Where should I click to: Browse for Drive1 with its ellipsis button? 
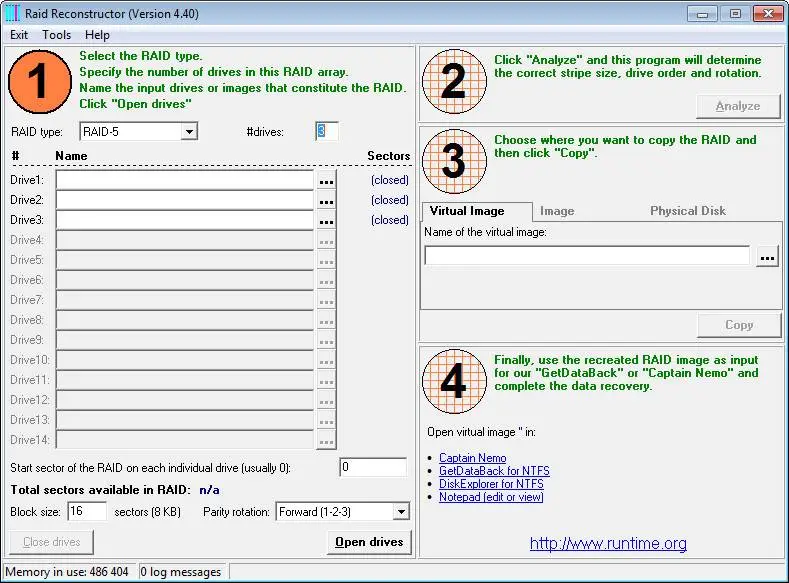327,181
